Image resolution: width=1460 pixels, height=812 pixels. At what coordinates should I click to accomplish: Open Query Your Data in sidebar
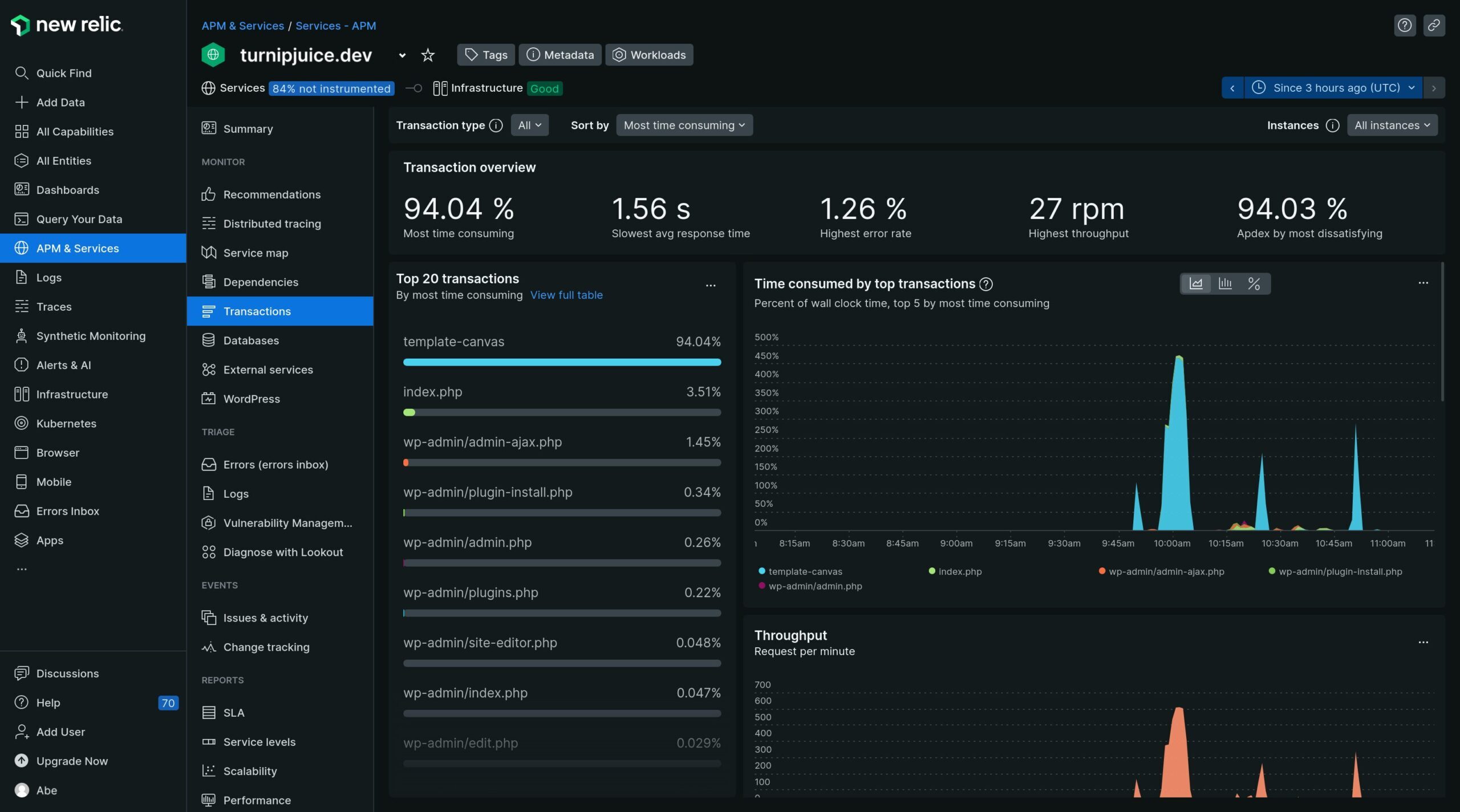click(x=93, y=219)
